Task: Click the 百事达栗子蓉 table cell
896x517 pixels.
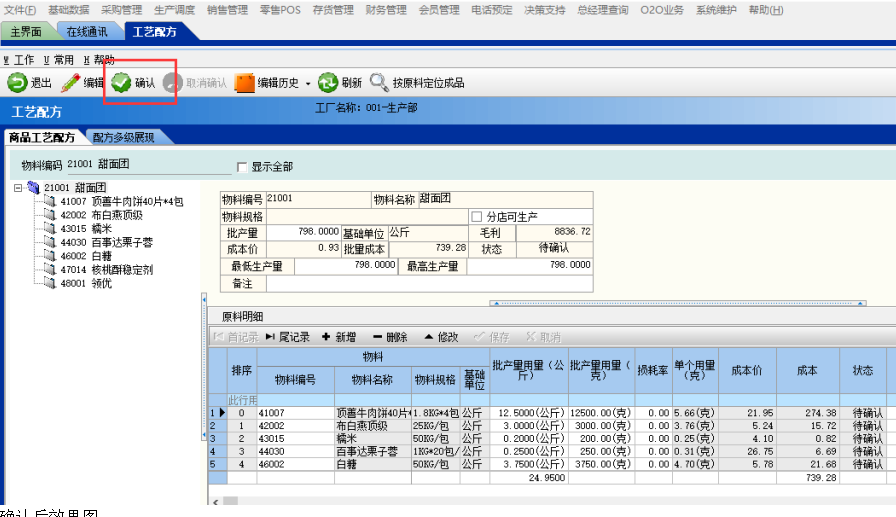Action: (373, 452)
